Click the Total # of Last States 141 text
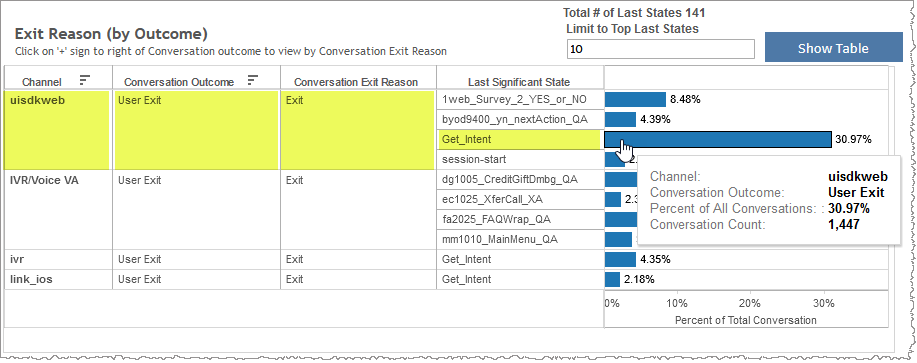Screen dimensions: 917x363 tap(634, 12)
